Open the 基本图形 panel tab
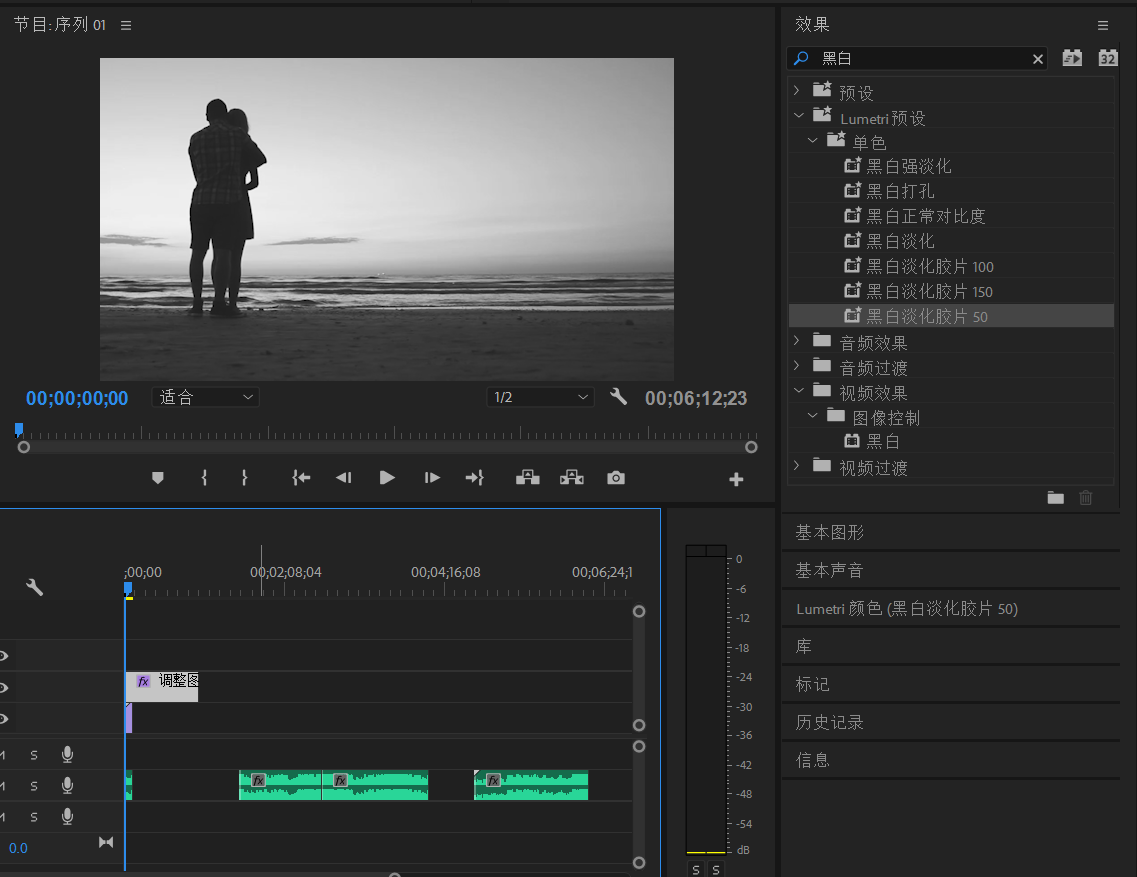 click(829, 532)
